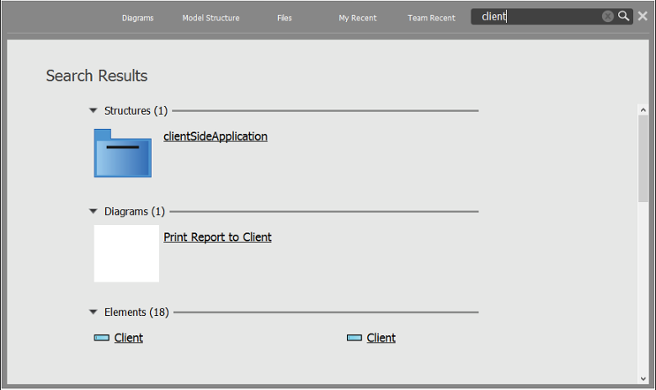Go to the Files tab
This screenshot has height=390, width=656.
(x=284, y=18)
